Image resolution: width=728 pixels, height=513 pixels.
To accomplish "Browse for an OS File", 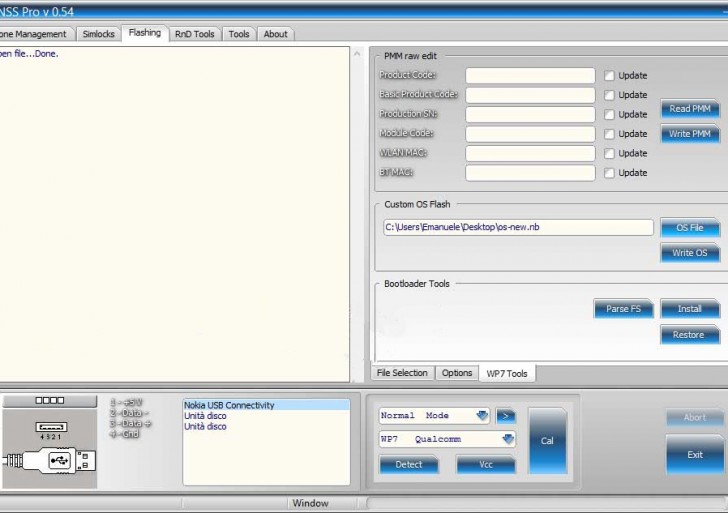I will click(689, 228).
